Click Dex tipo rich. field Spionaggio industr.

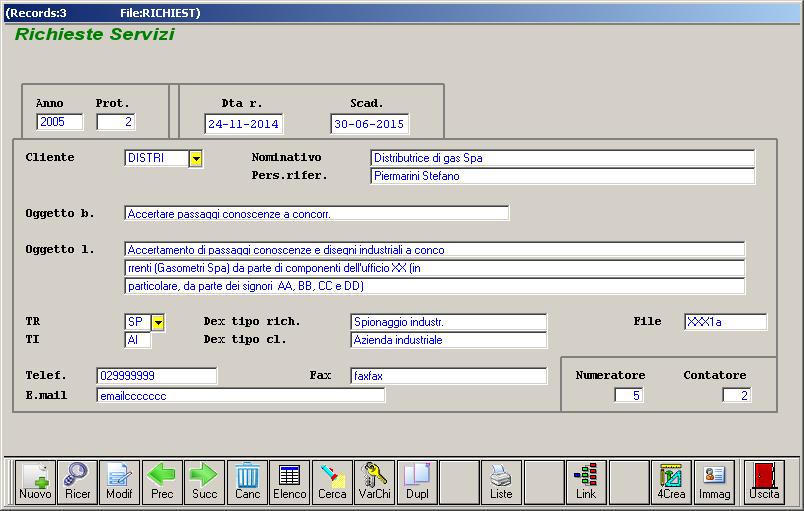(449, 322)
